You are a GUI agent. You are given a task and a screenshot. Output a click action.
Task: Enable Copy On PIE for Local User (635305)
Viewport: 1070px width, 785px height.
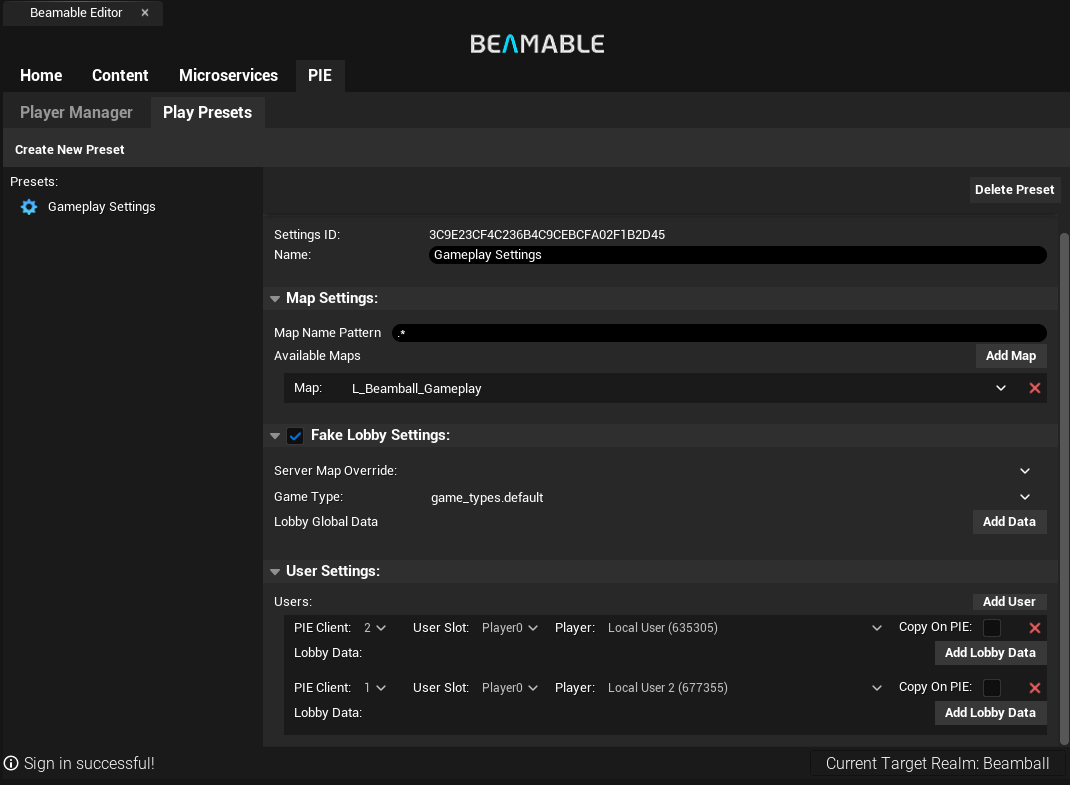[992, 628]
